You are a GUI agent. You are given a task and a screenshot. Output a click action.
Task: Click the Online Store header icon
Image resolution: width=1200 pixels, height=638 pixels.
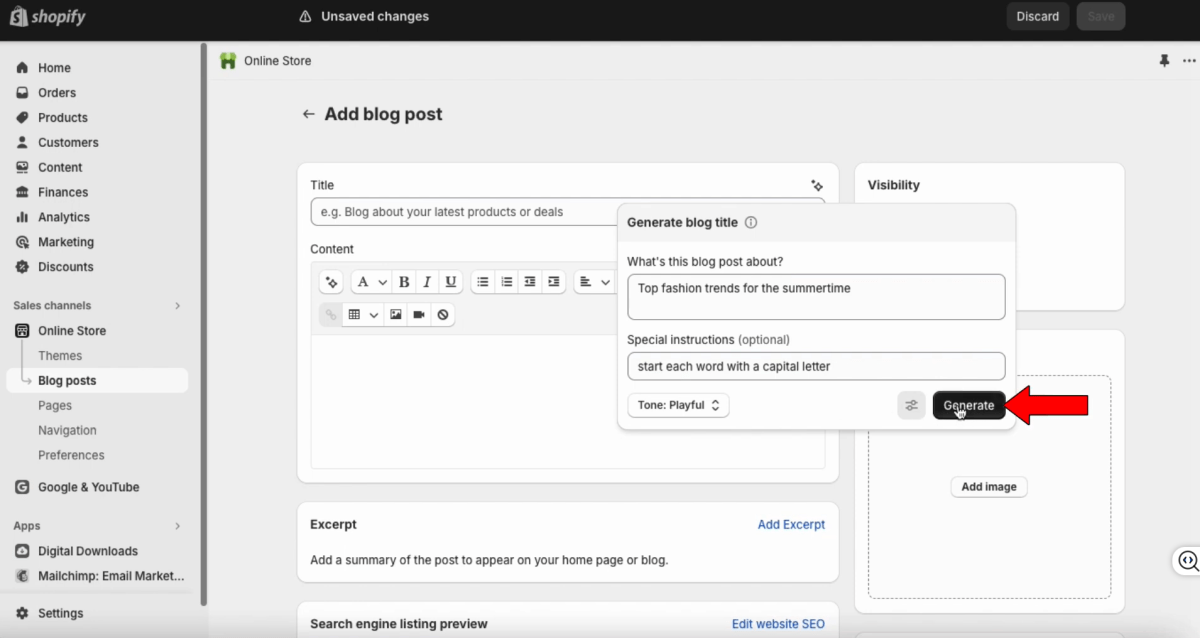tap(228, 61)
